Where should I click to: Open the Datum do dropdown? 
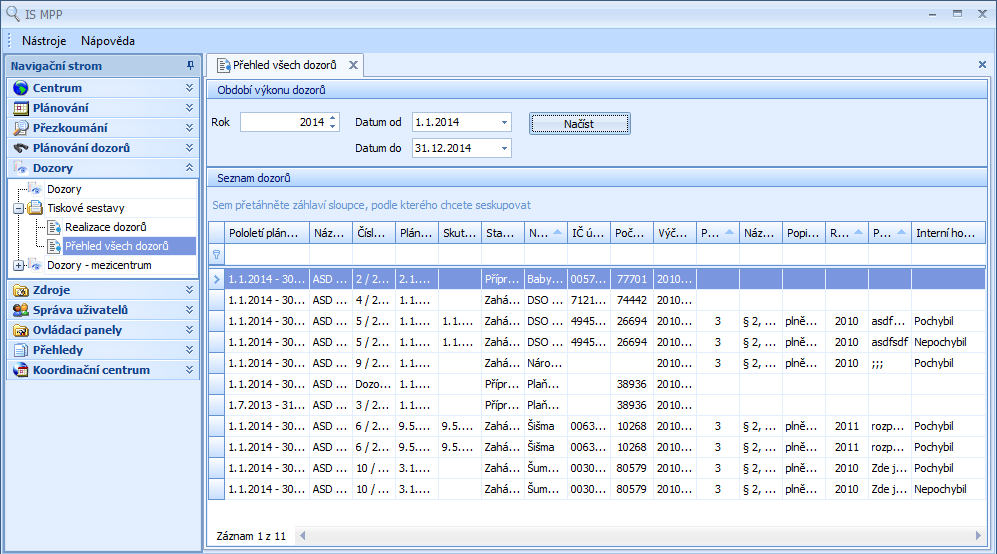coord(504,148)
